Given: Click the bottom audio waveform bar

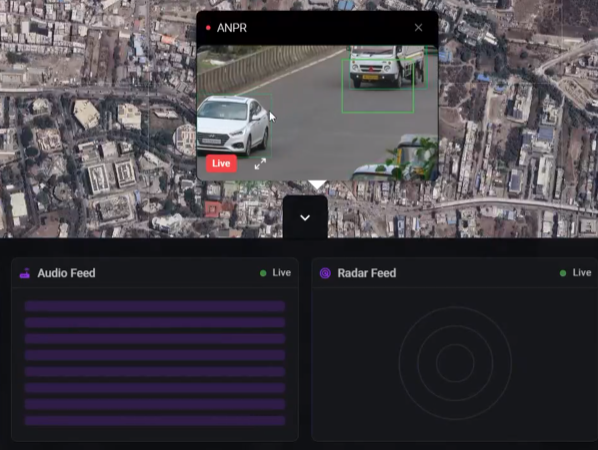Looking at the screenshot, I should point(155,421).
